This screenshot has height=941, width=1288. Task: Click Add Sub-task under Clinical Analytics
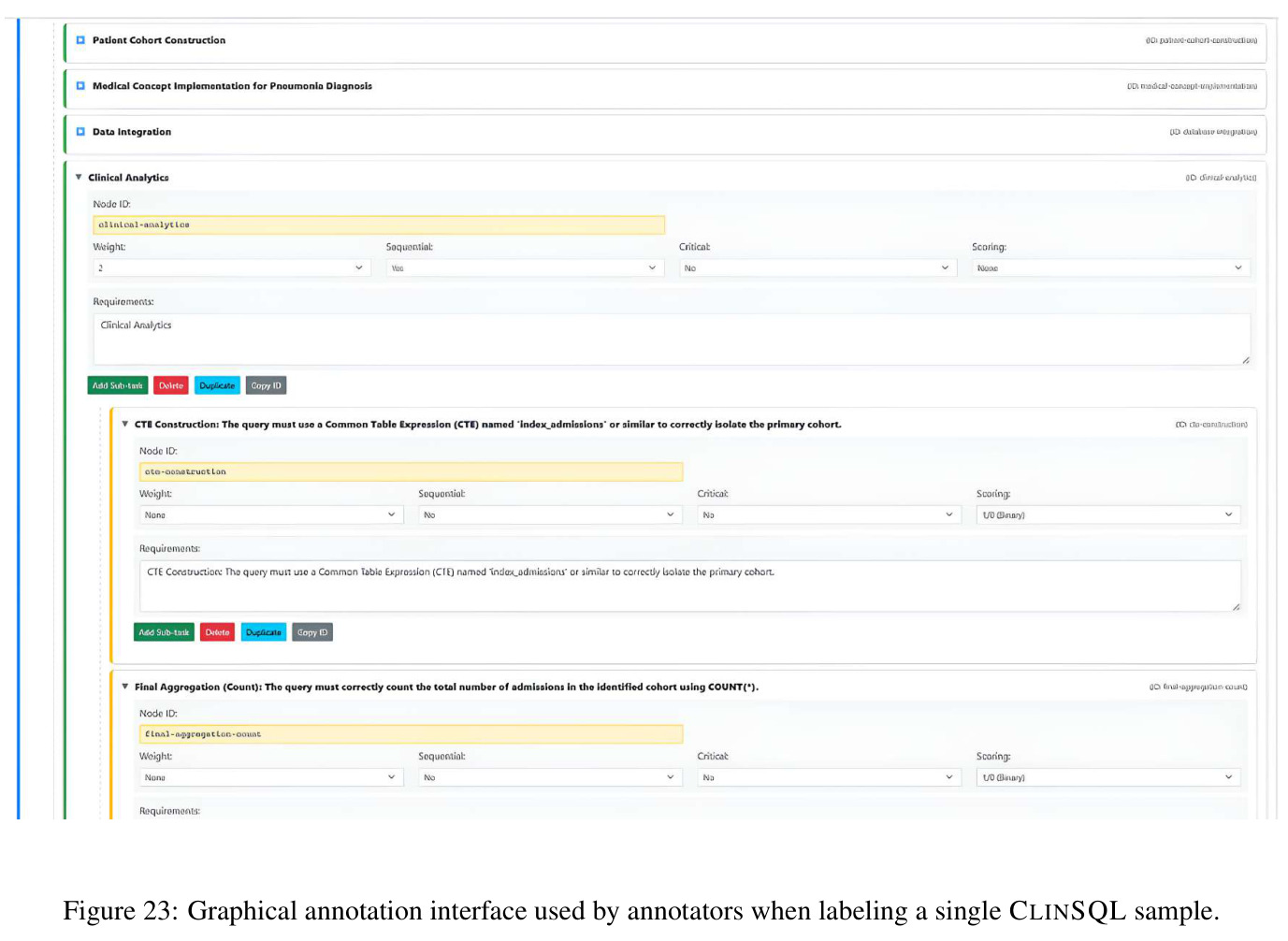pos(118,385)
